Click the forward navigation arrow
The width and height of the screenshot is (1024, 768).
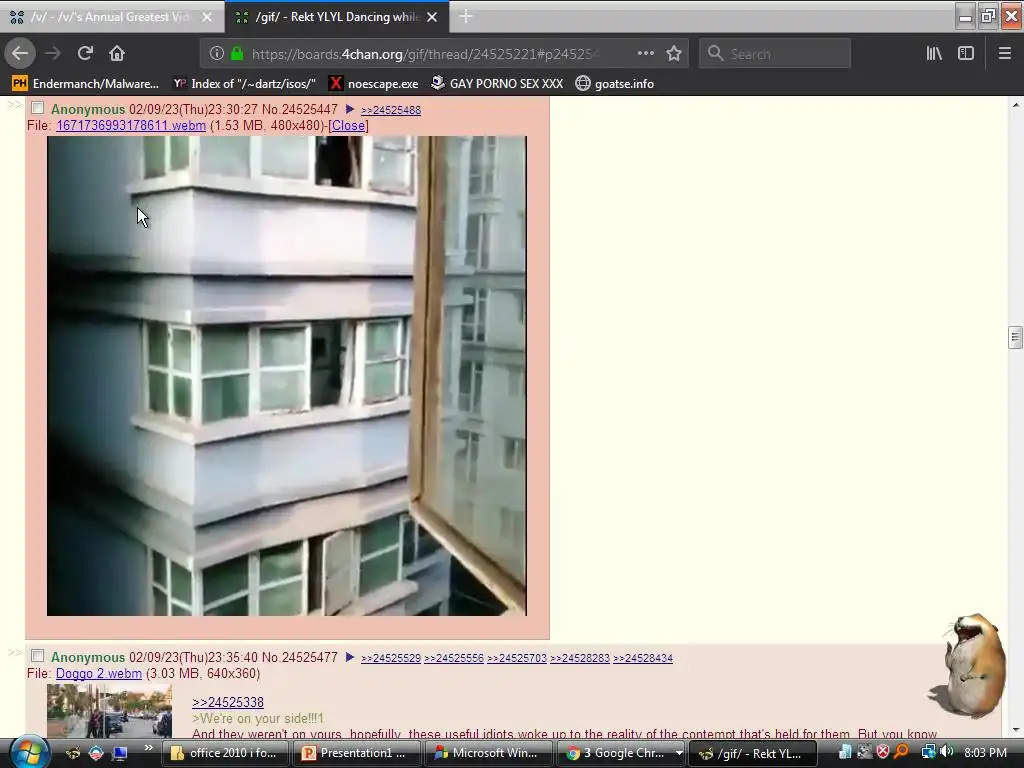[53, 53]
